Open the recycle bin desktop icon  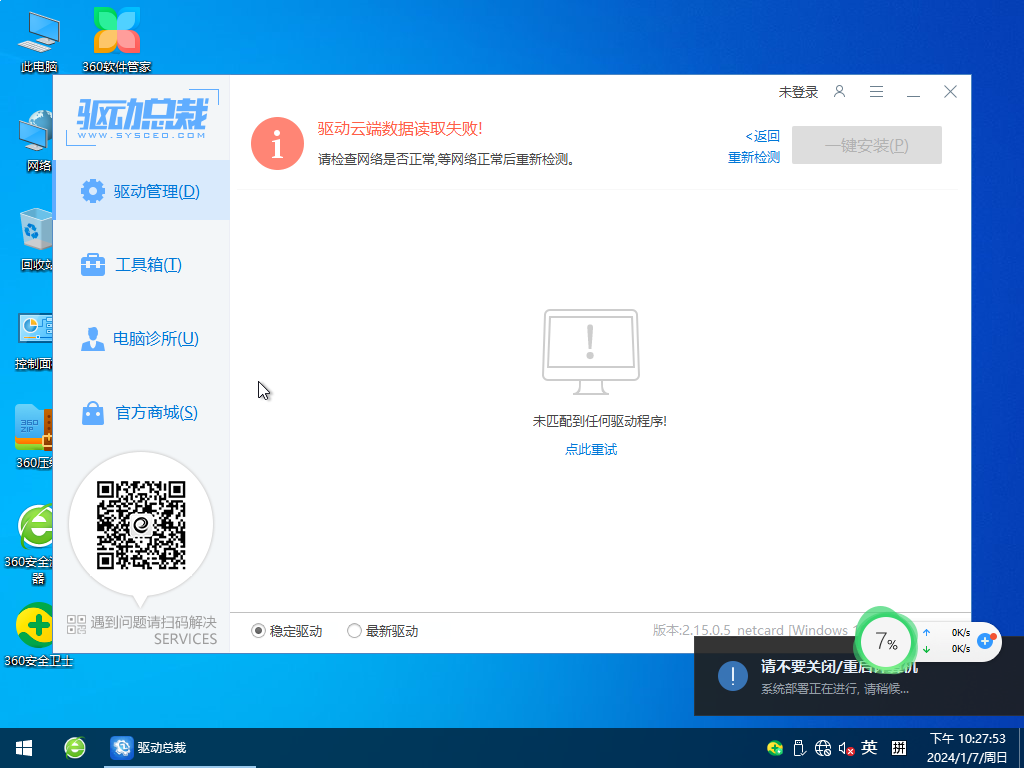pos(34,240)
